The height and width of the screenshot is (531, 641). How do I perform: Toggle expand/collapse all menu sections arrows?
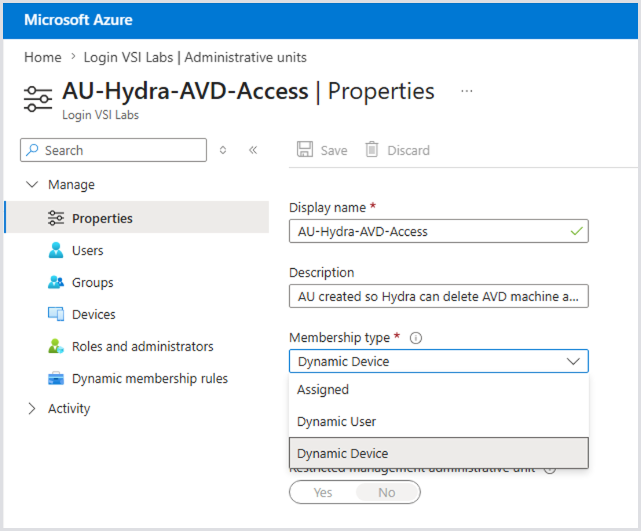223,150
